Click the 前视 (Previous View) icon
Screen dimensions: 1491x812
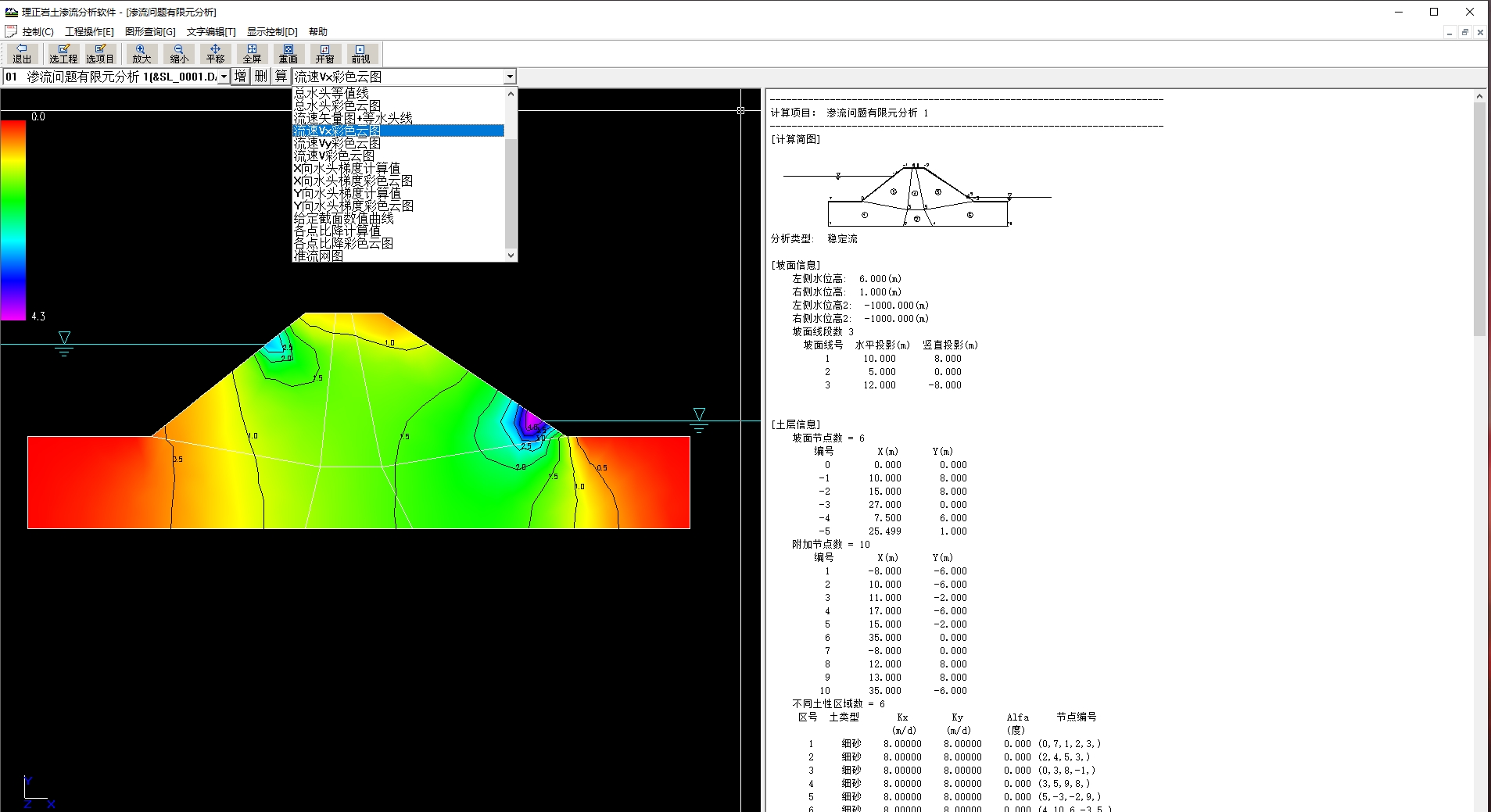point(360,54)
